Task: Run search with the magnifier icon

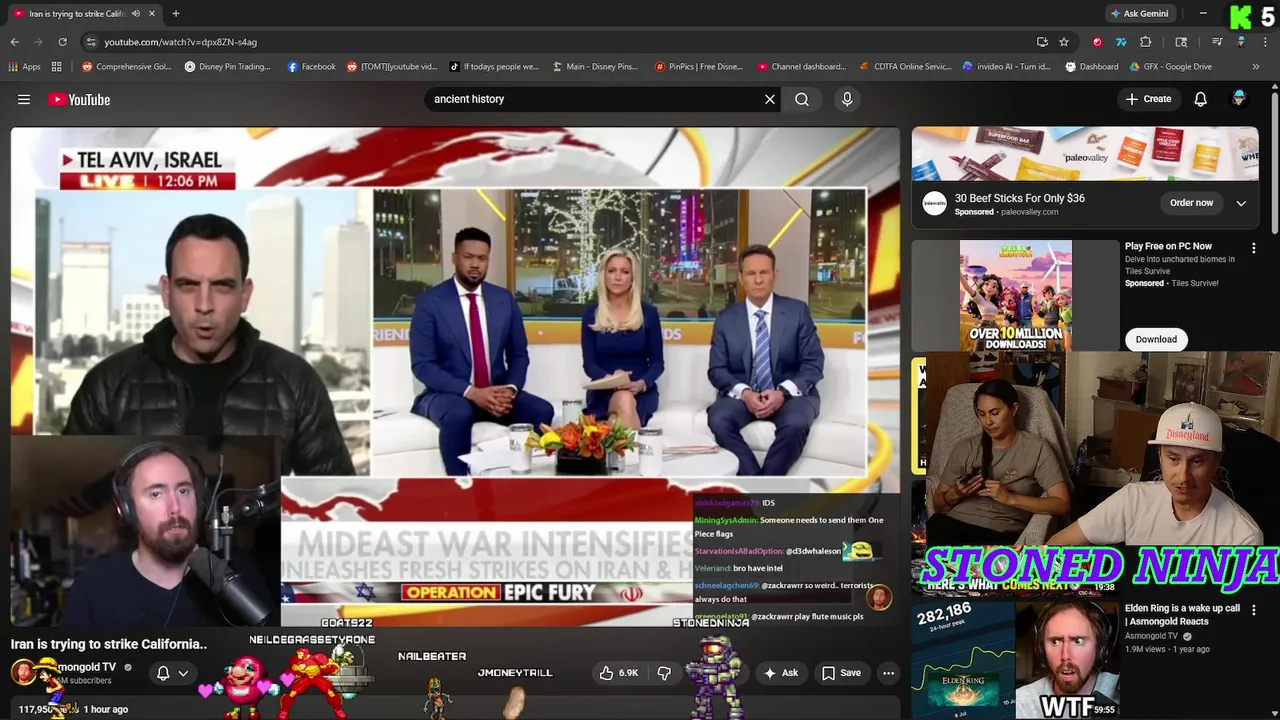Action: [802, 99]
